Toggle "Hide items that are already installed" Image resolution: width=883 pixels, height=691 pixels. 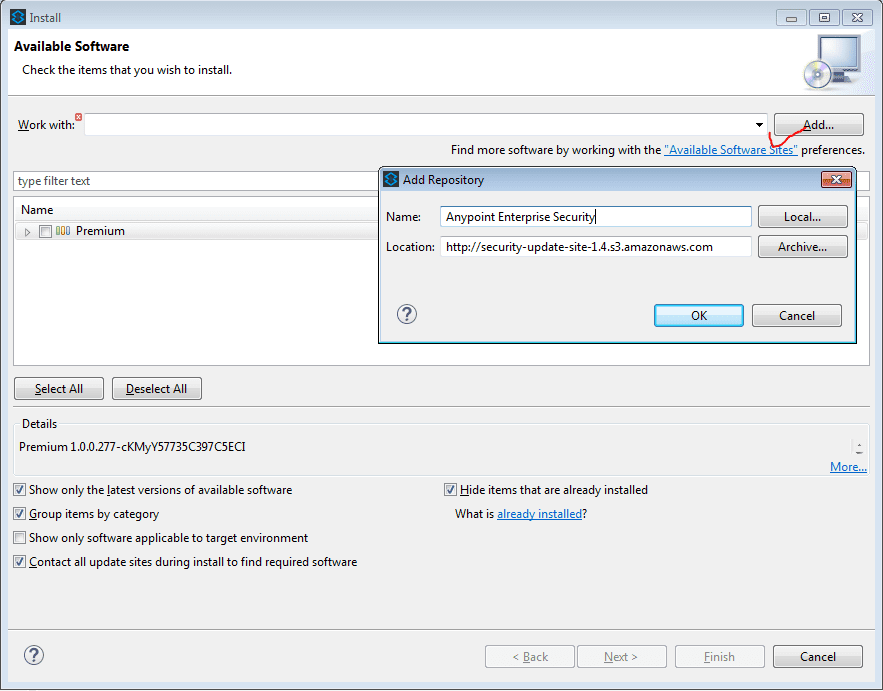point(450,489)
